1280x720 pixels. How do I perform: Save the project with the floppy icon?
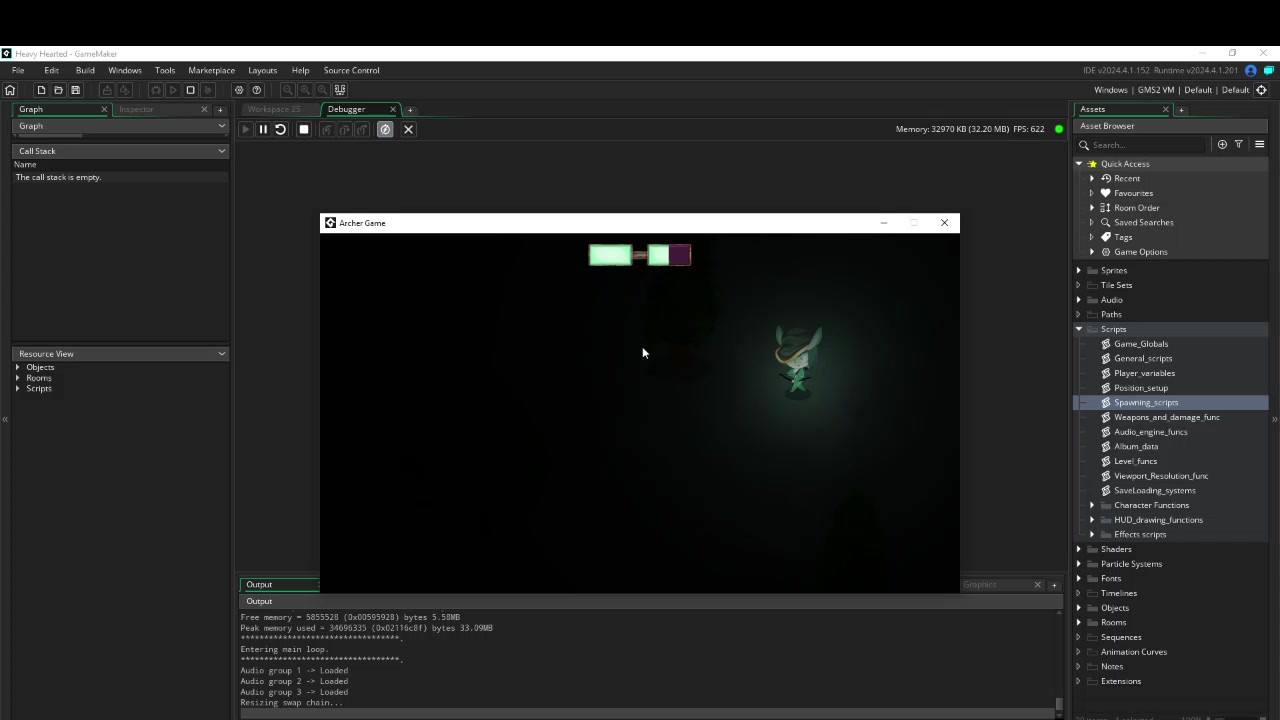click(75, 90)
